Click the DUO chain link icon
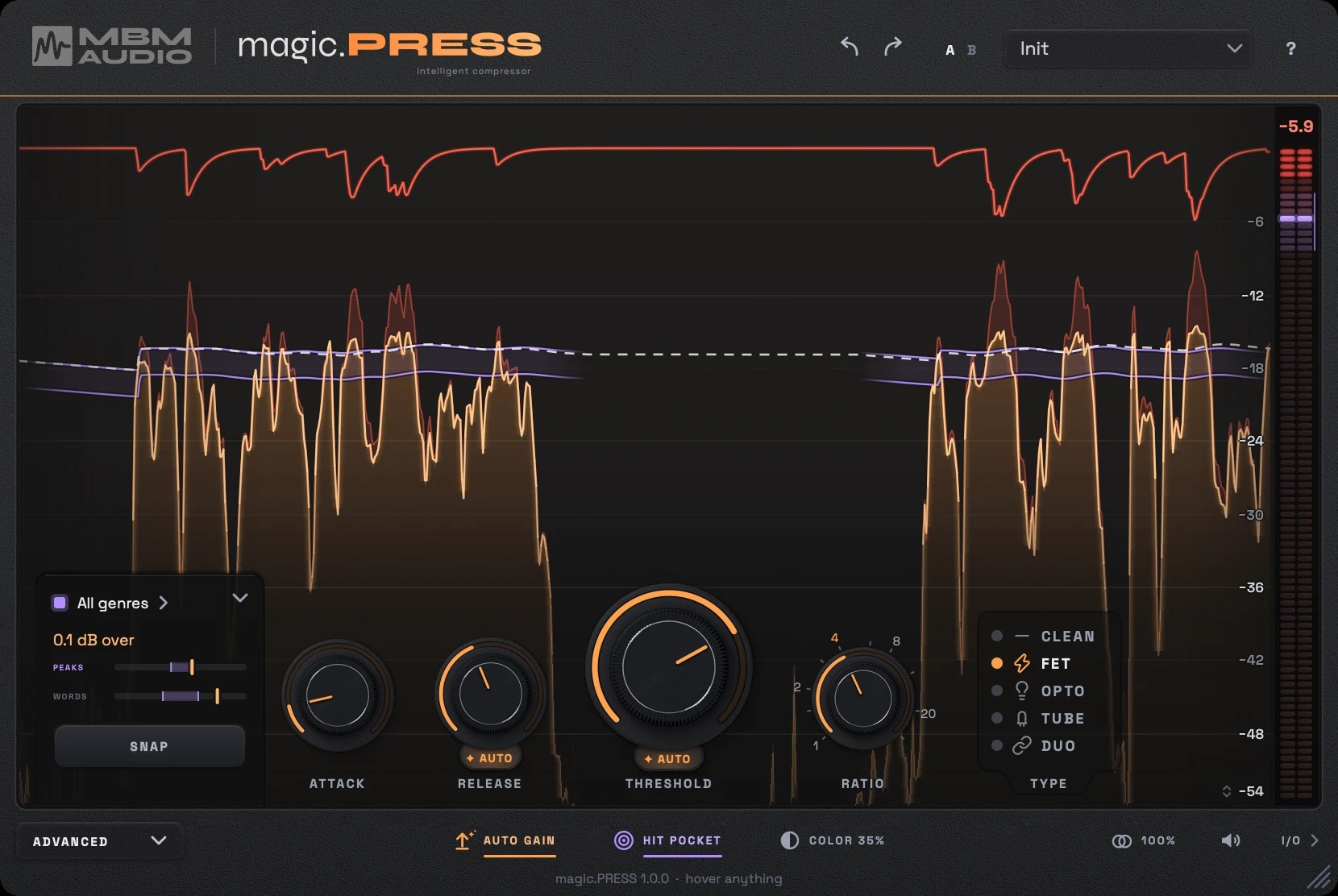The image size is (1338, 896). click(1022, 745)
